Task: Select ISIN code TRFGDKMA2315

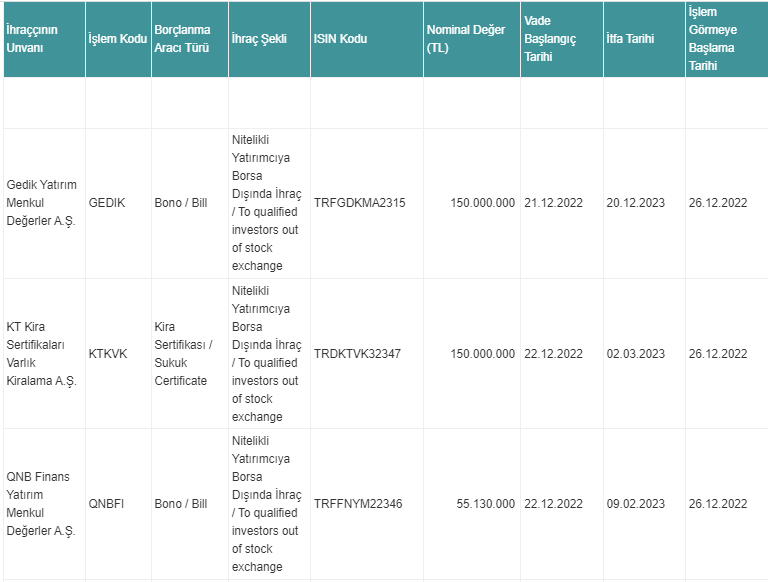Action: pos(360,203)
